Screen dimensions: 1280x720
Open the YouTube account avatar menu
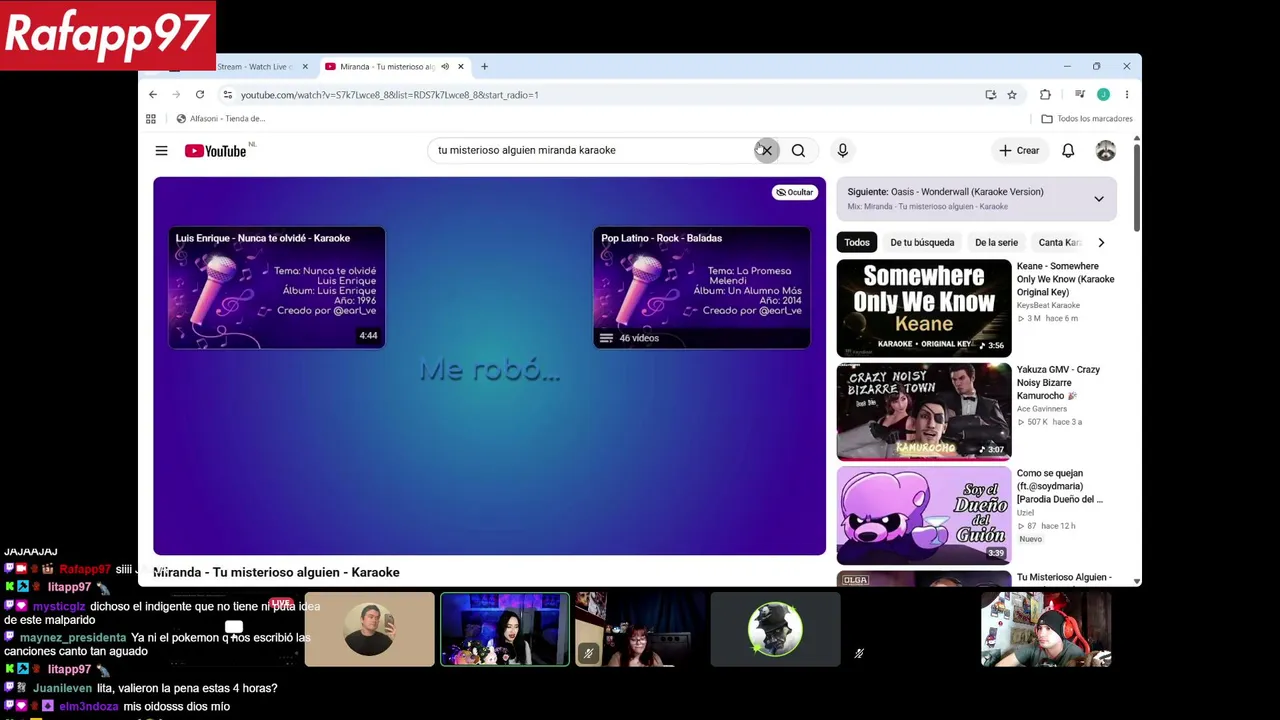(x=1105, y=151)
